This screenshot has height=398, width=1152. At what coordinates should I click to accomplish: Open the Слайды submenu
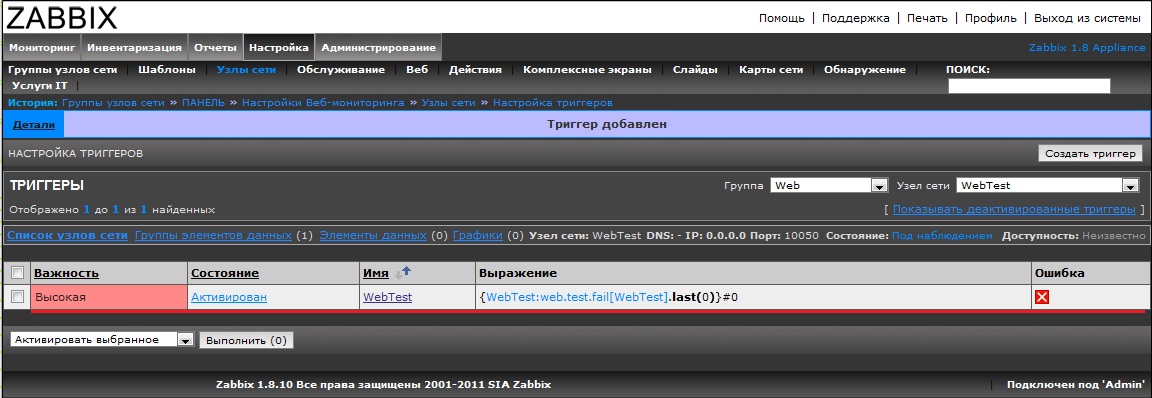tap(695, 70)
